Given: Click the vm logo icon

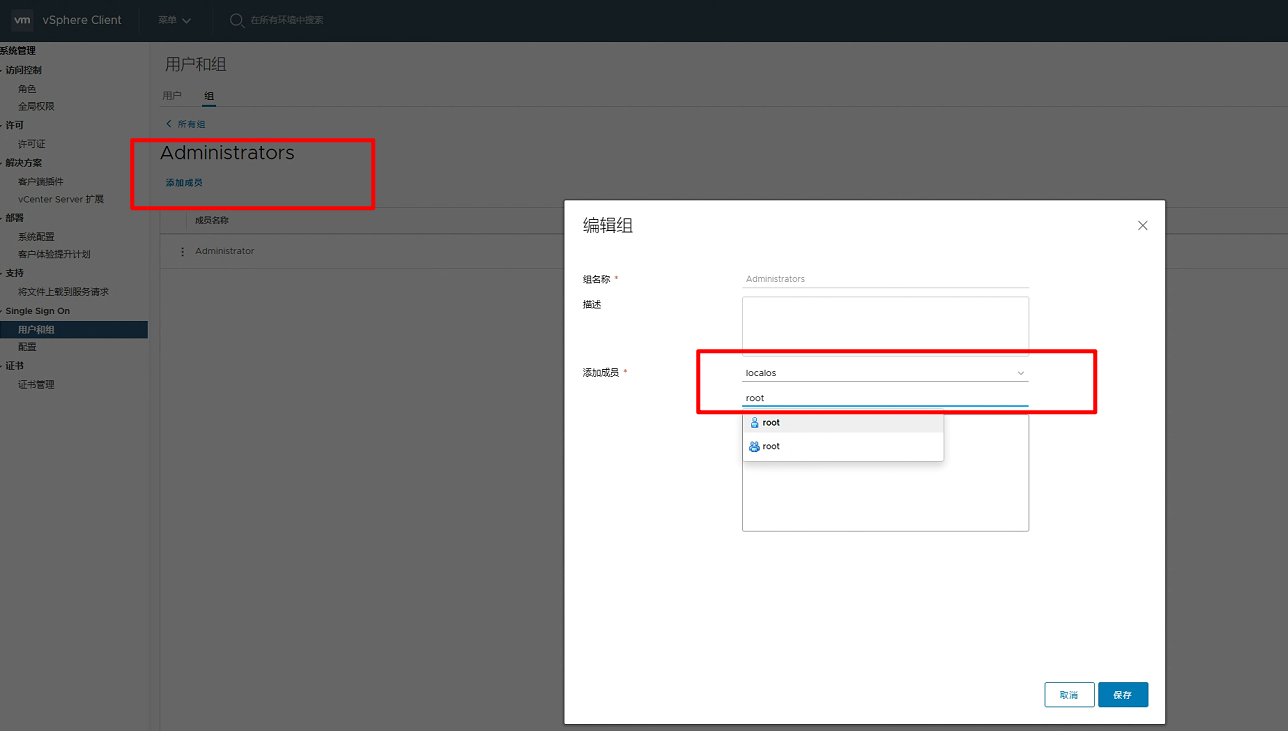Looking at the screenshot, I should (22, 20).
